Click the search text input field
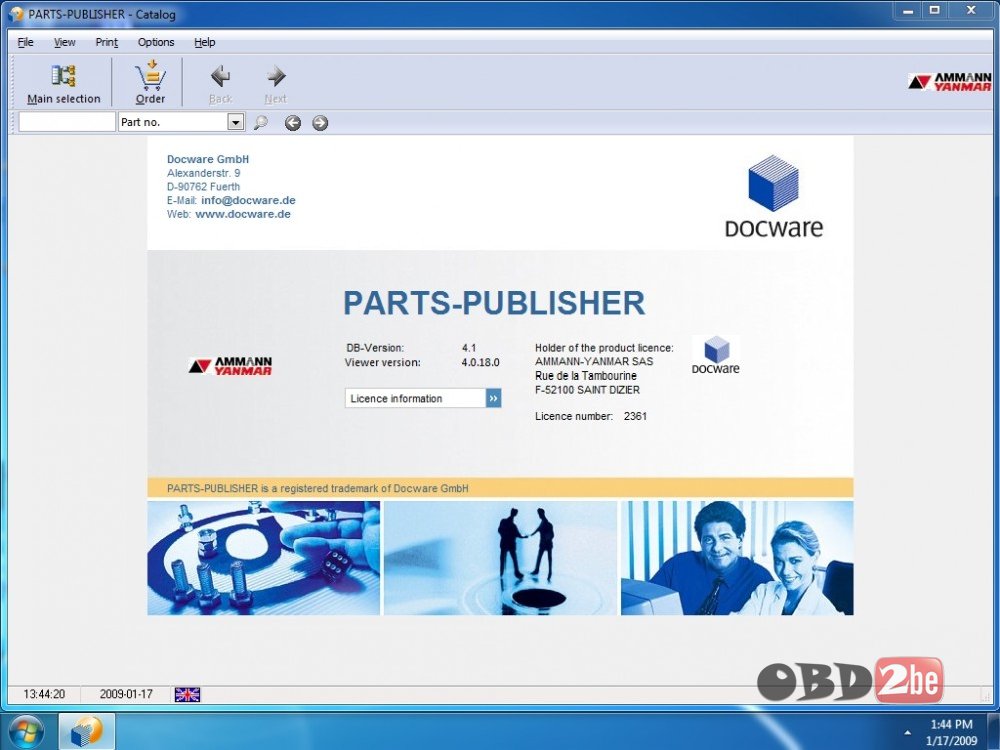Screen dimensions: 1000x750 (x=67, y=122)
